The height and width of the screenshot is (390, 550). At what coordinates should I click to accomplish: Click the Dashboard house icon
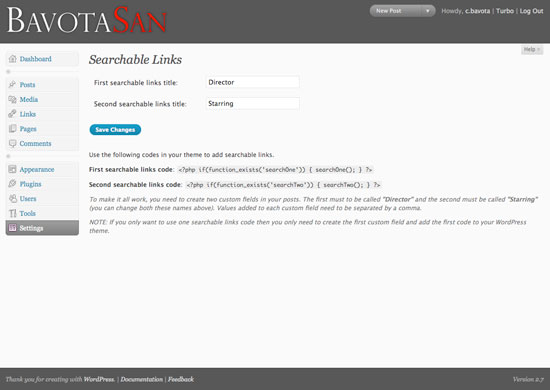13,59
